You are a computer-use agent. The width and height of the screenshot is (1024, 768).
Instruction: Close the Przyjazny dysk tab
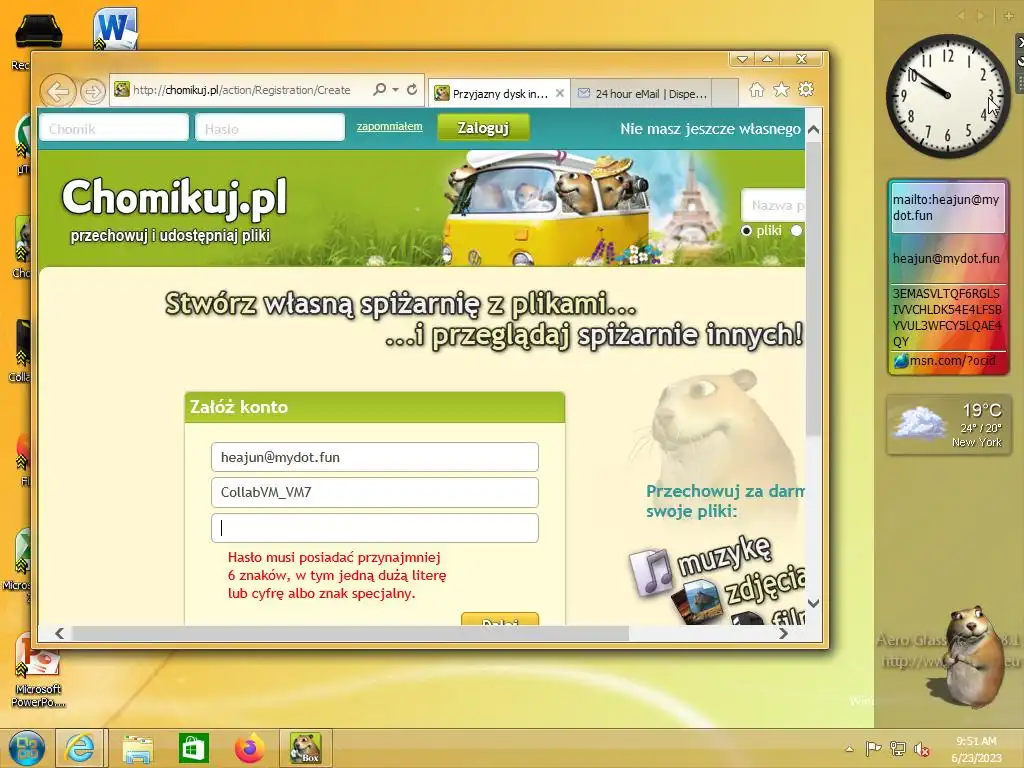point(560,93)
